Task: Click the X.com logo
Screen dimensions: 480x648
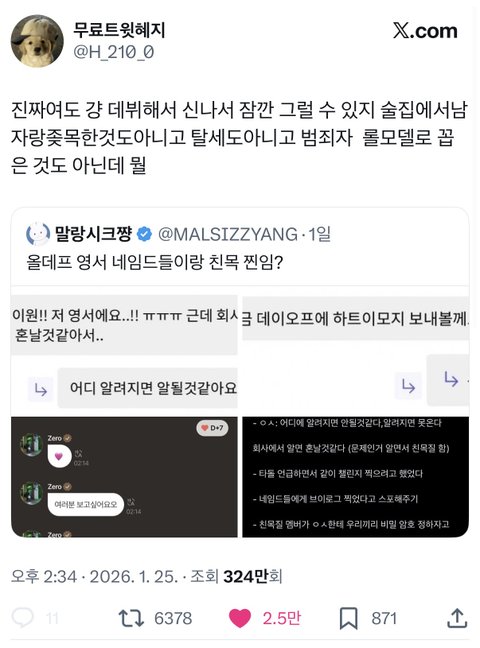Action: 425,31
